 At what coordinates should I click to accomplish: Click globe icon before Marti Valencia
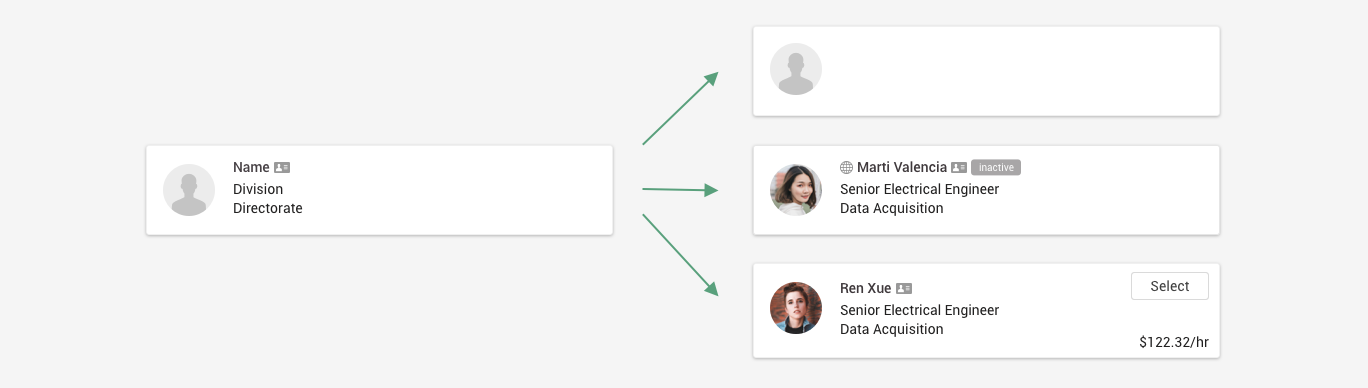pos(847,168)
